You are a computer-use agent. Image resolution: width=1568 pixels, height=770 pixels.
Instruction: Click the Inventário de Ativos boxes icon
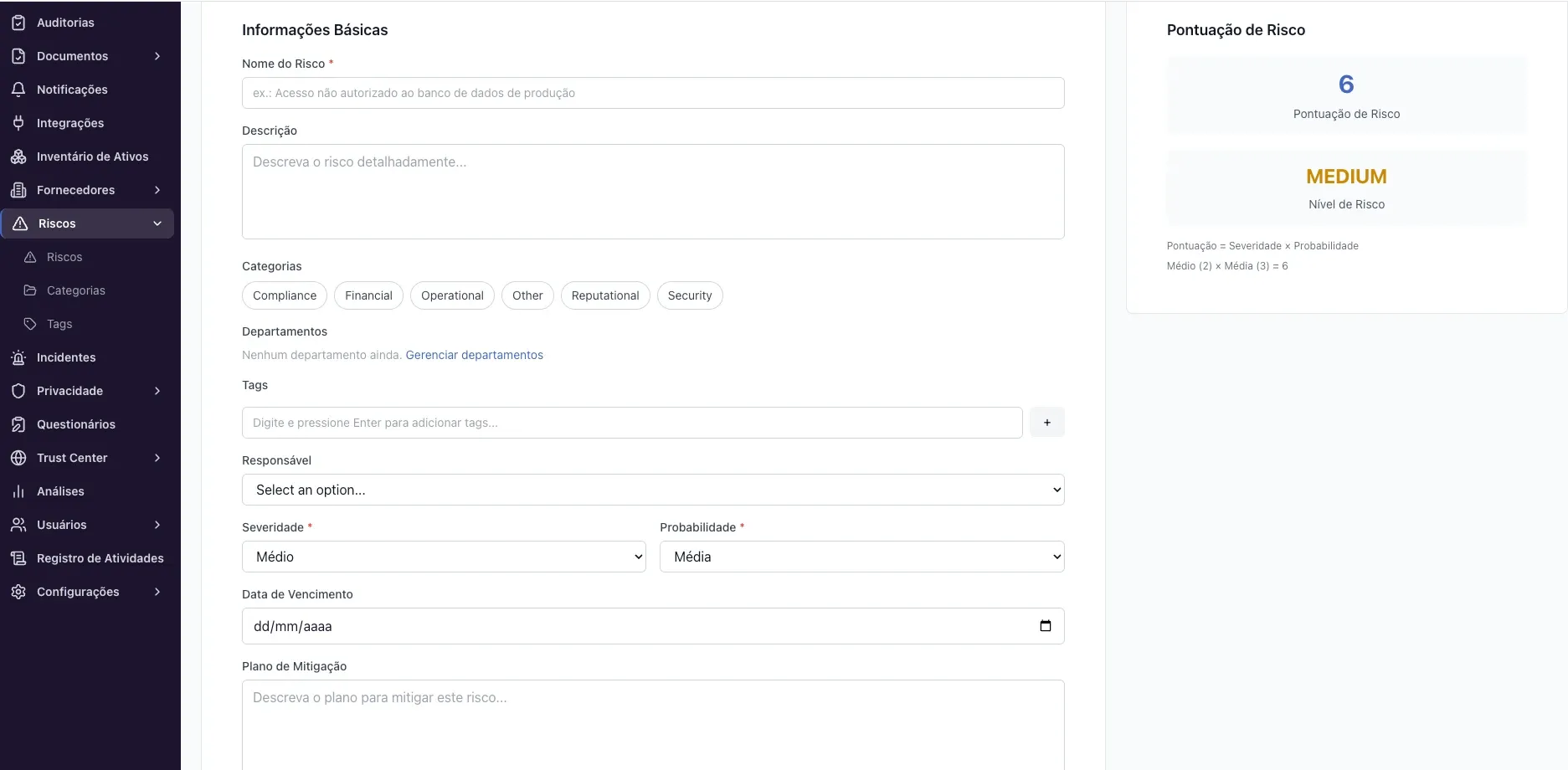pyautogui.click(x=18, y=157)
